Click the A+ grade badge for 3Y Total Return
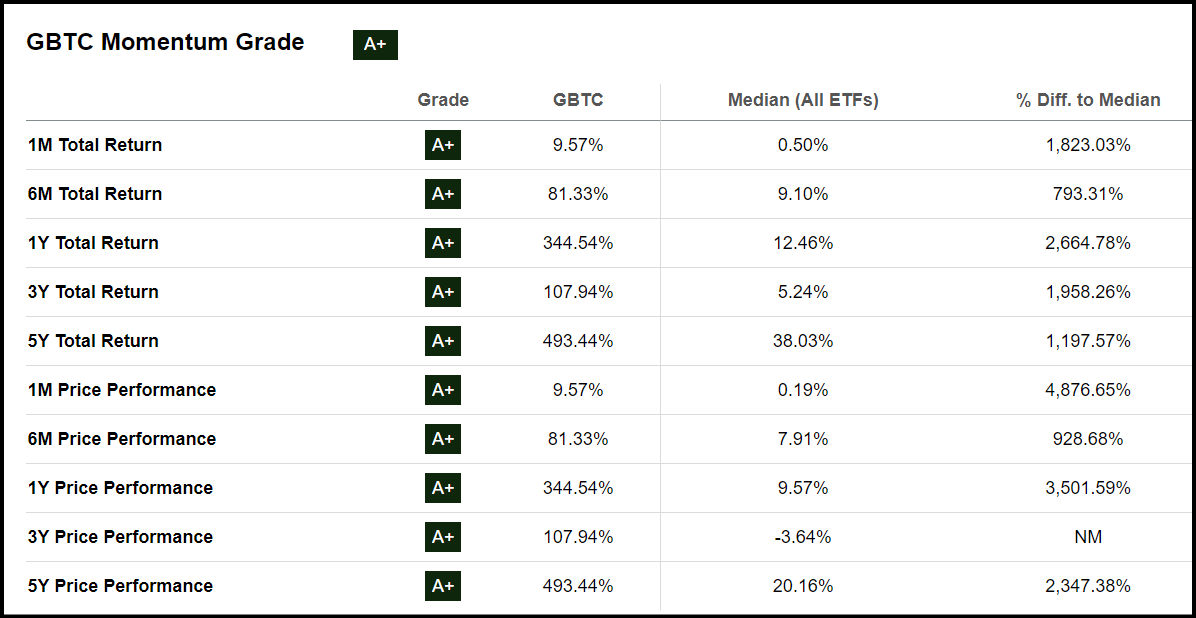Screen dimensions: 1196x618 point(443,292)
